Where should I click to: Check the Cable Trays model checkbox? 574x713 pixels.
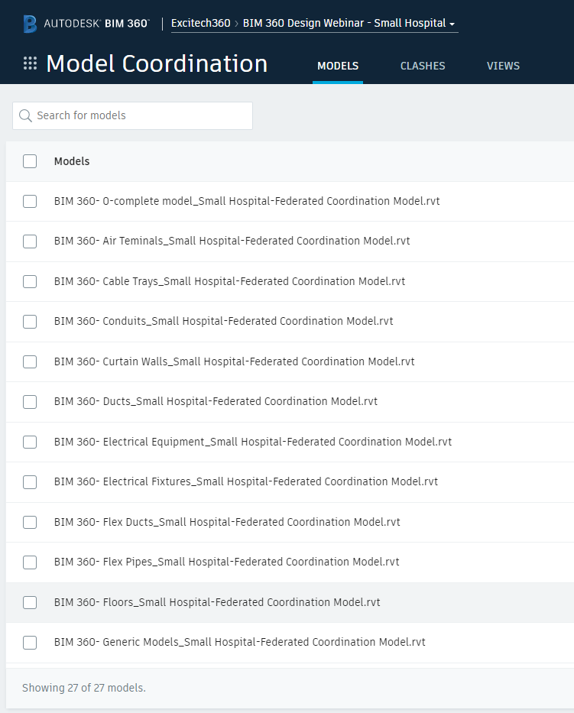30,281
